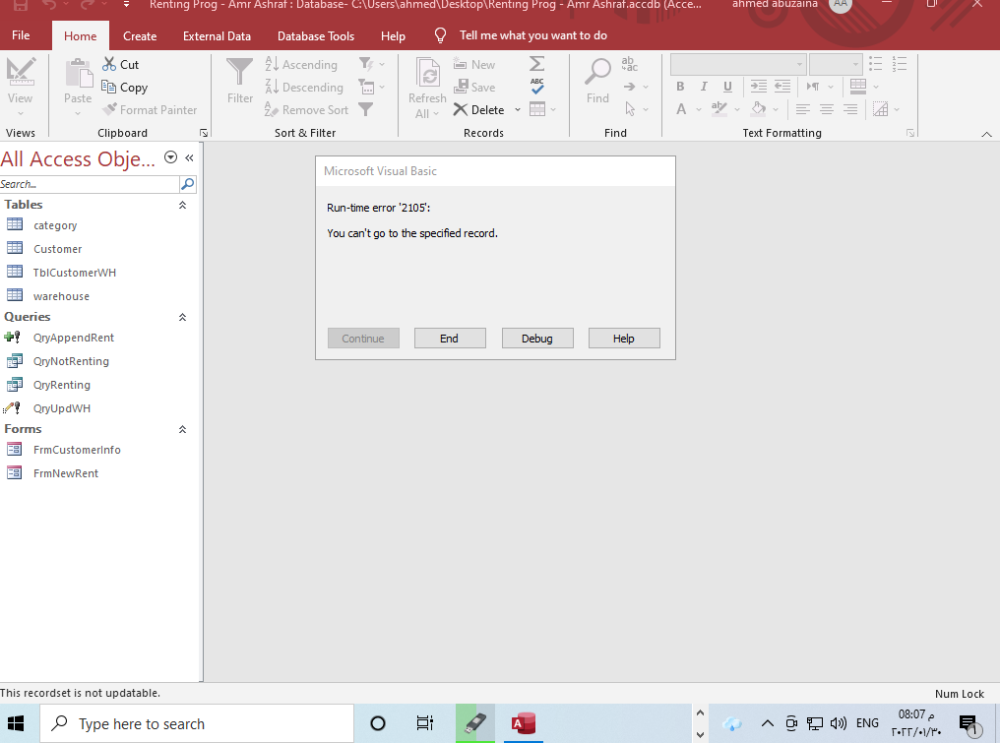
Task: Click the Spelling ABC check icon
Action: tap(537, 85)
